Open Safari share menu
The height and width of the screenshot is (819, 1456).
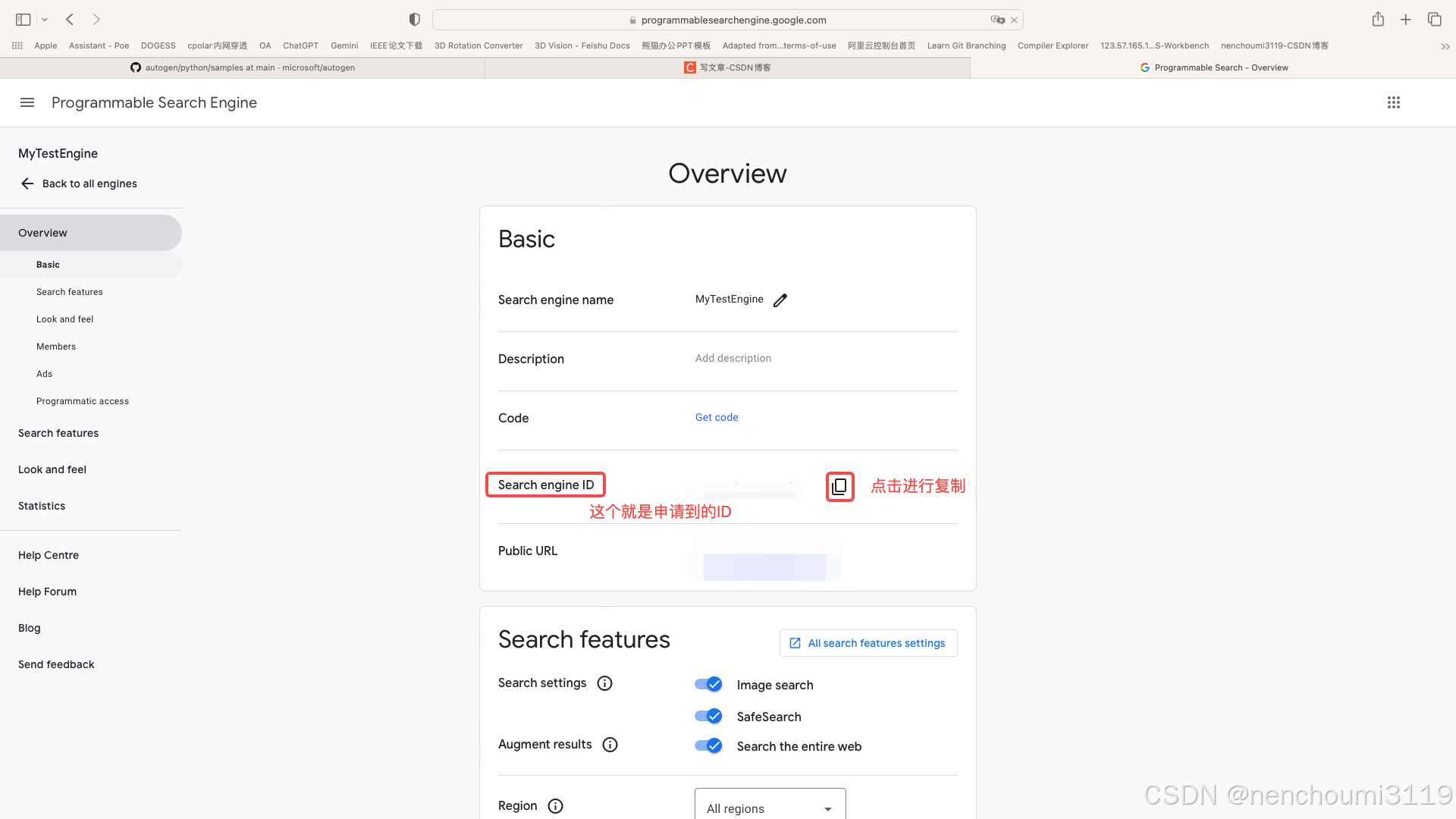click(1378, 20)
